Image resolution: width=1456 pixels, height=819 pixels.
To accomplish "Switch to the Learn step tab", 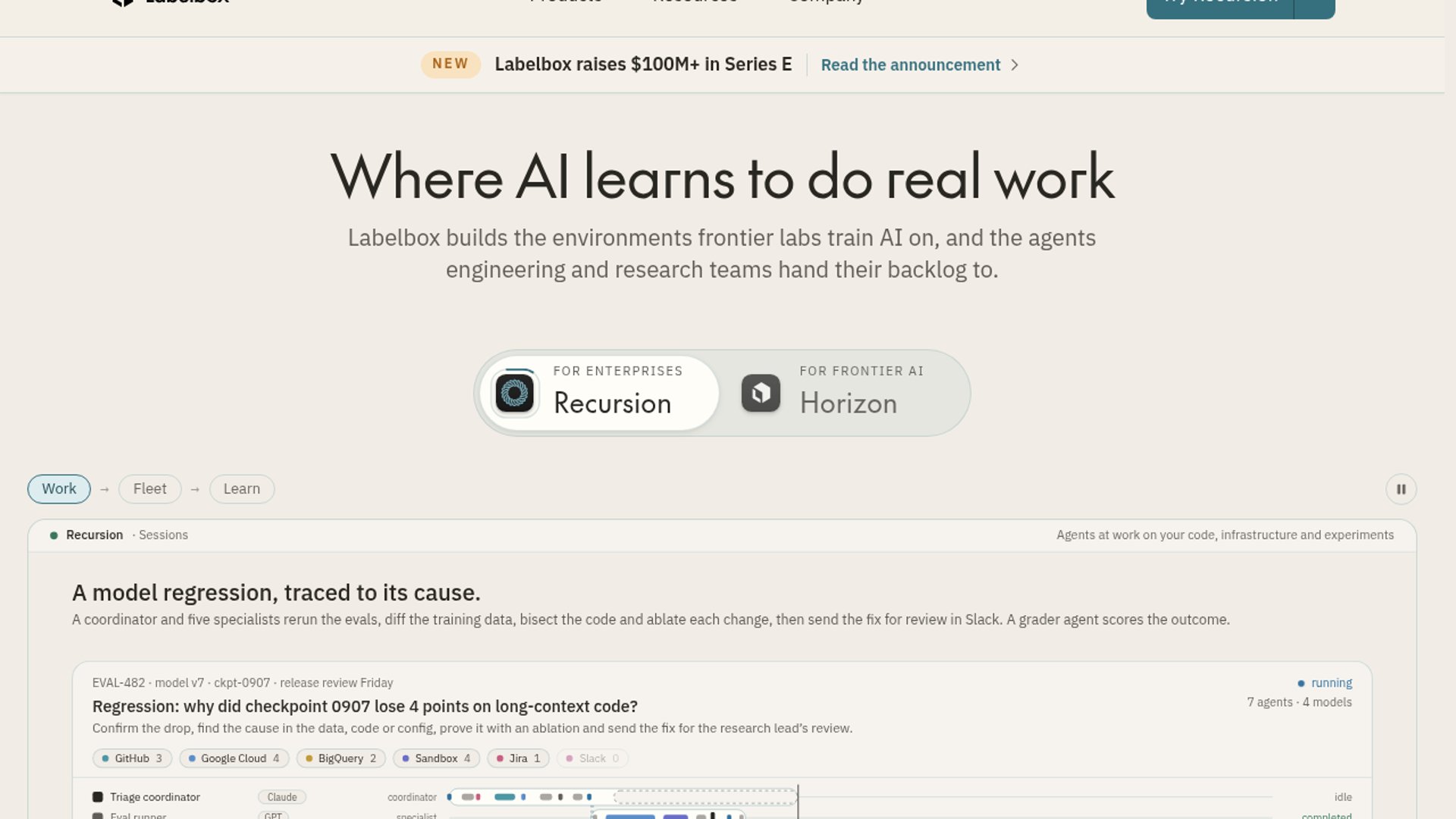I will pos(242,489).
